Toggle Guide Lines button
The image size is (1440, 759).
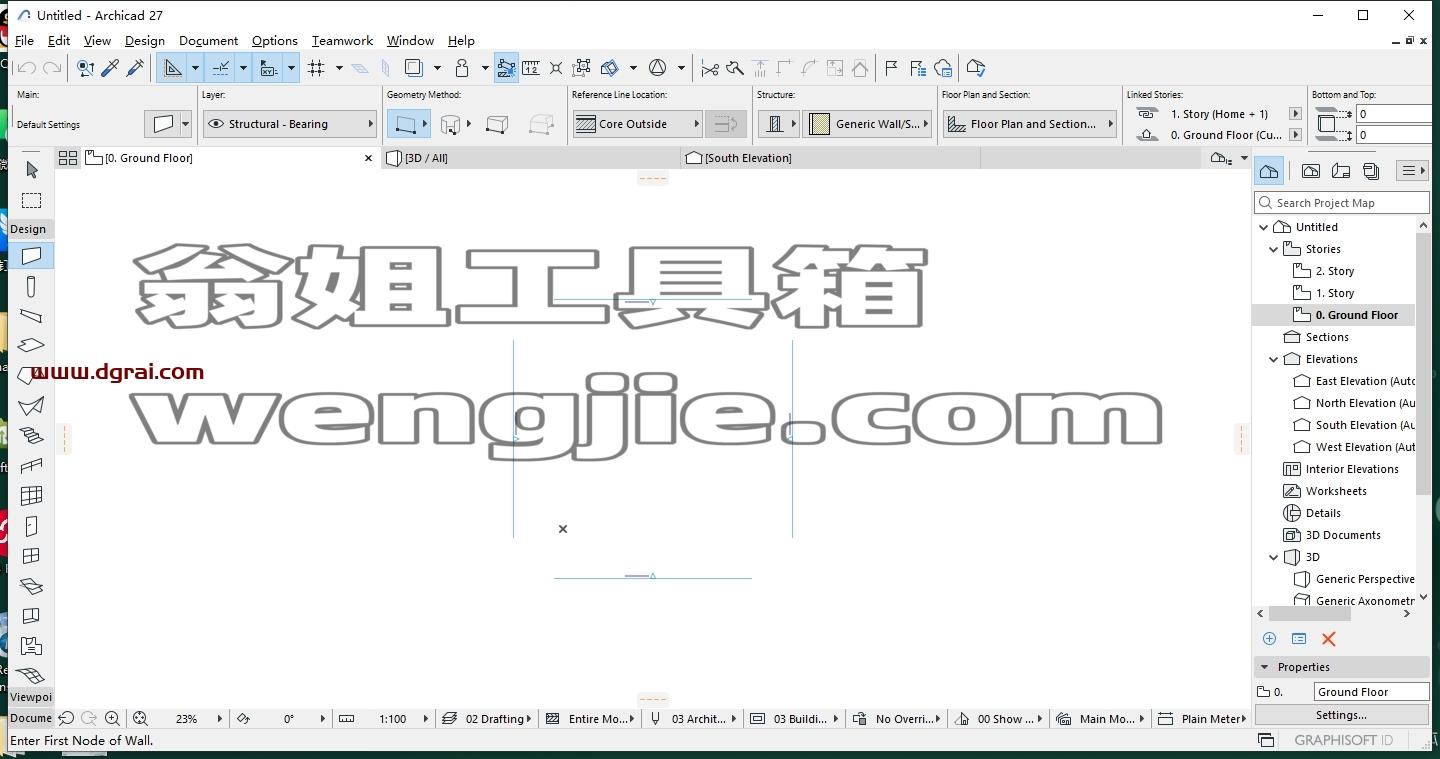tap(173, 68)
